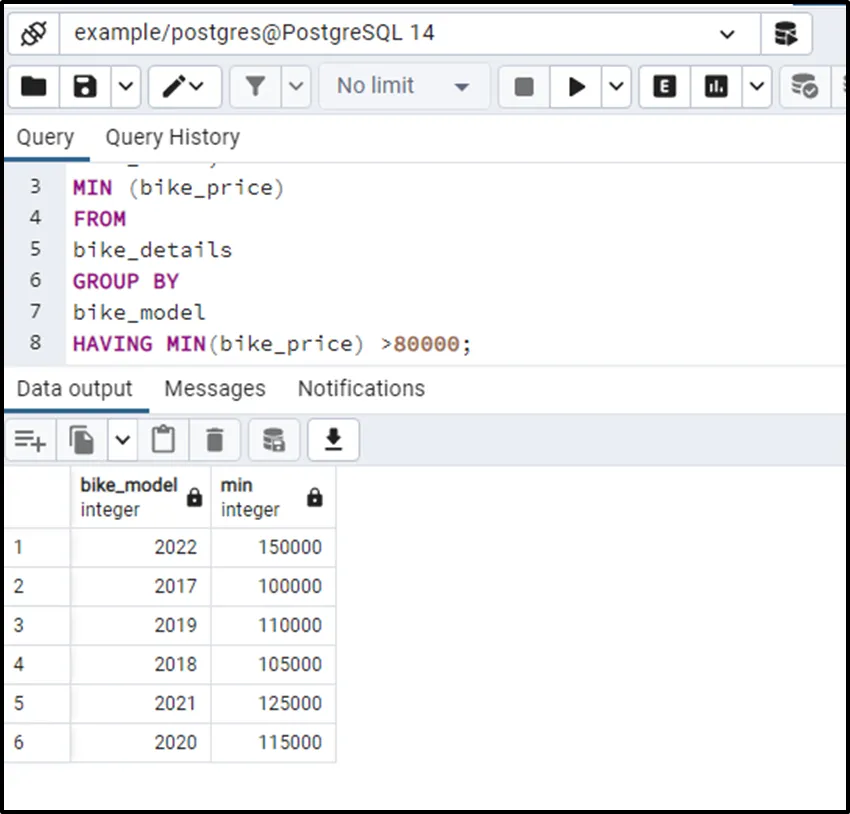This screenshot has width=850, height=814.
Task: Run the query with the Execute button
Action: pos(577,87)
